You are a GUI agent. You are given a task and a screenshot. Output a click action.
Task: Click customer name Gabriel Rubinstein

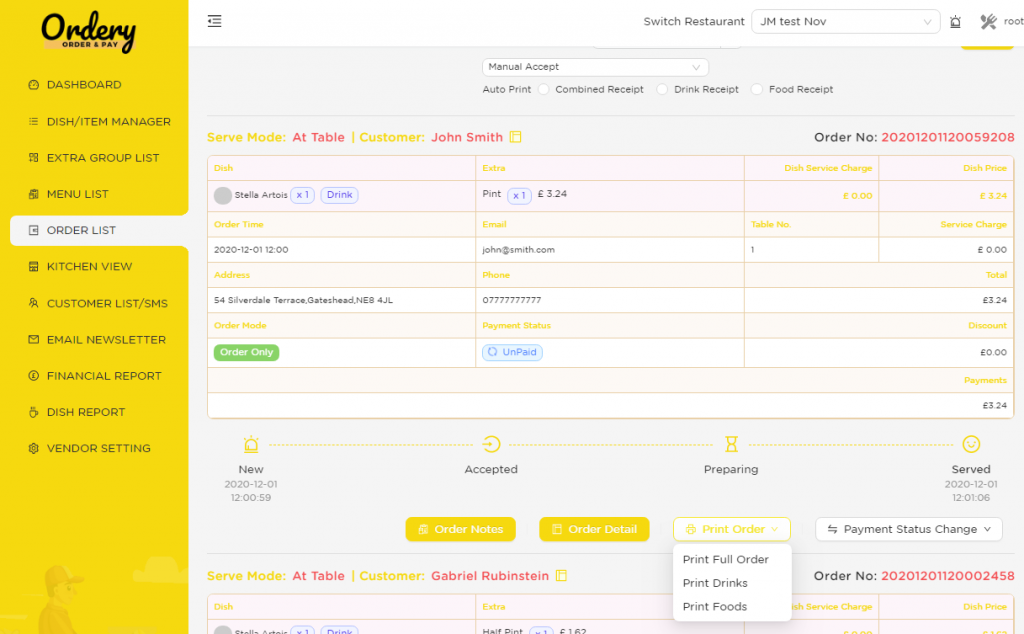[x=490, y=576]
